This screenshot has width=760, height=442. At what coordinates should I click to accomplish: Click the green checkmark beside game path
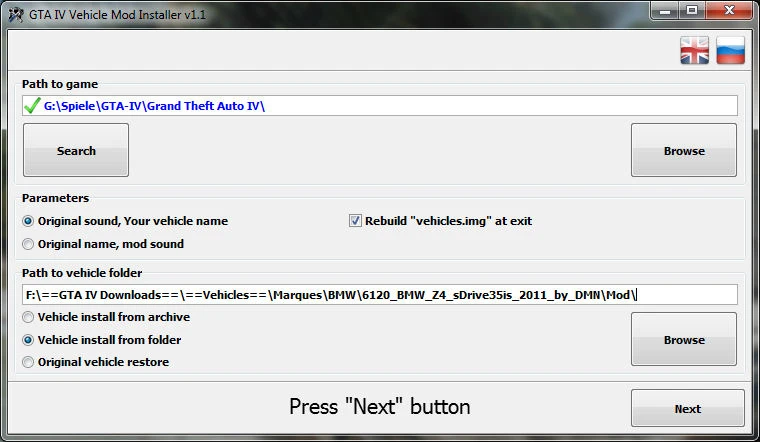[32, 105]
